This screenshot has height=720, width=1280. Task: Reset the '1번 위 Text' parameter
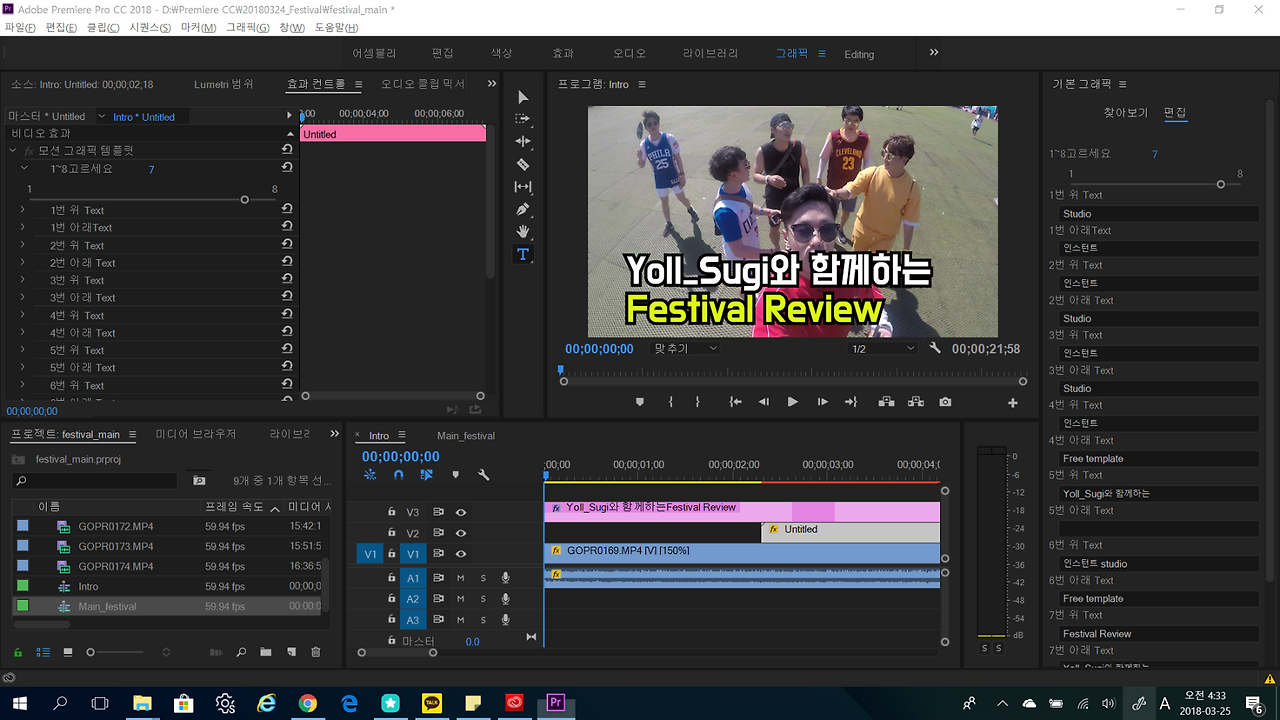[x=287, y=210]
